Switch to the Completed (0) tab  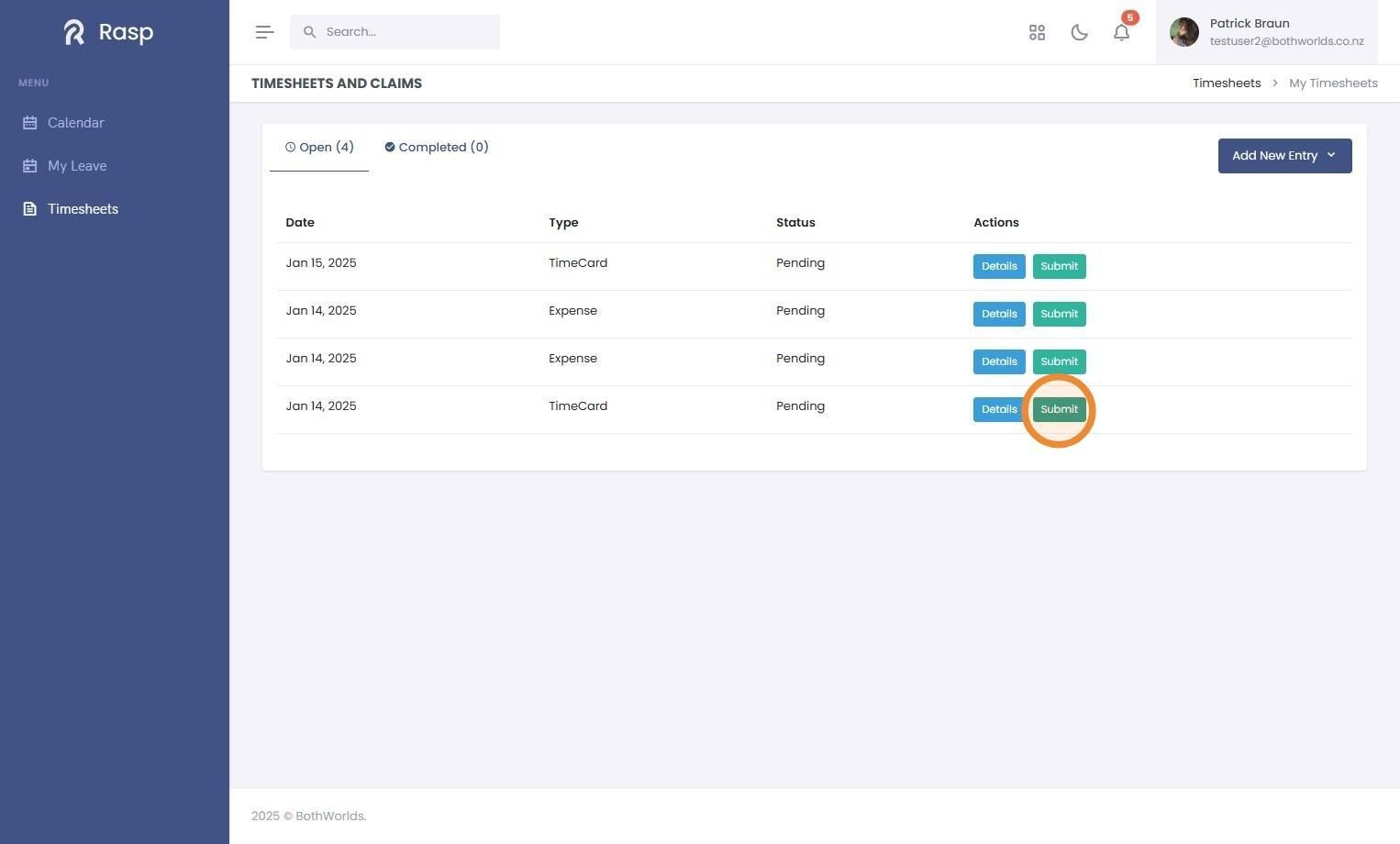click(x=437, y=147)
